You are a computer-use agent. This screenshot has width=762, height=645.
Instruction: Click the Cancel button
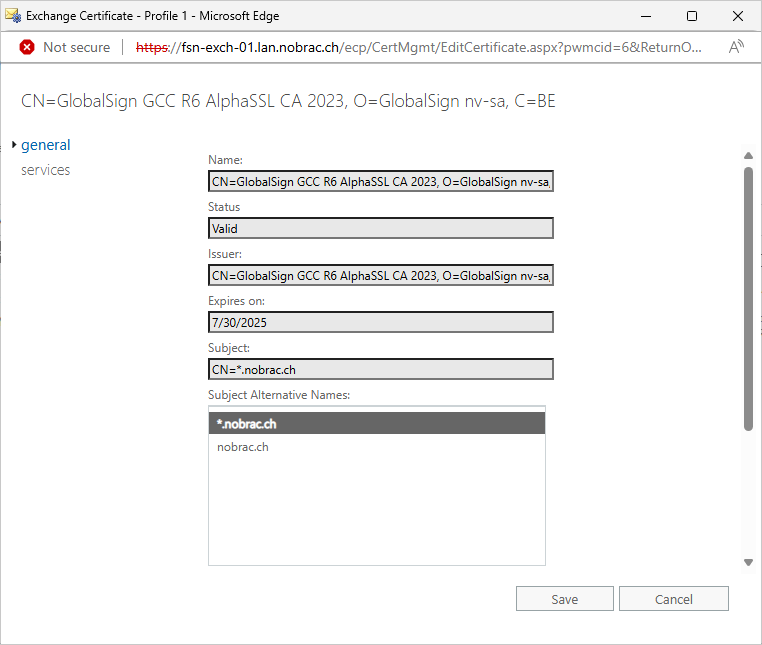pos(674,599)
